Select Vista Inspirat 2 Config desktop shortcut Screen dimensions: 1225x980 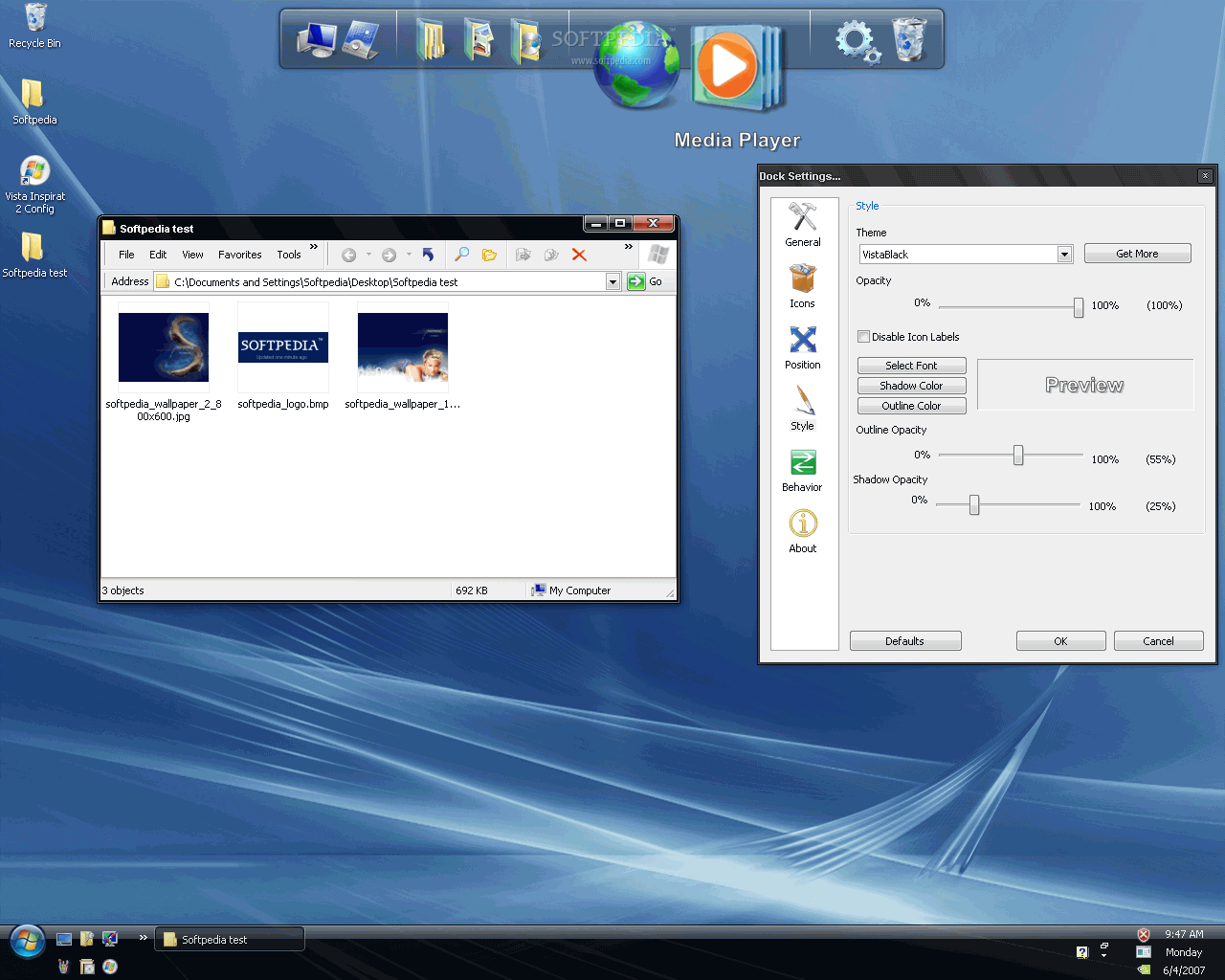(35, 185)
